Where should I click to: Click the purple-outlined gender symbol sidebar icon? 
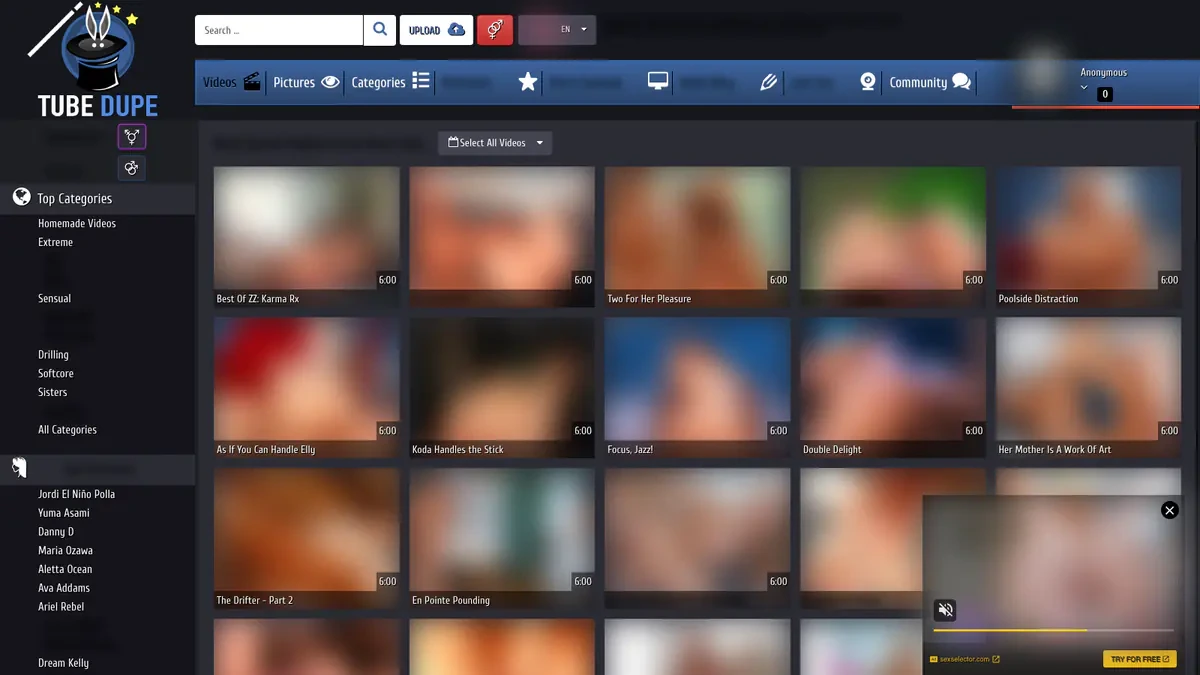(131, 136)
